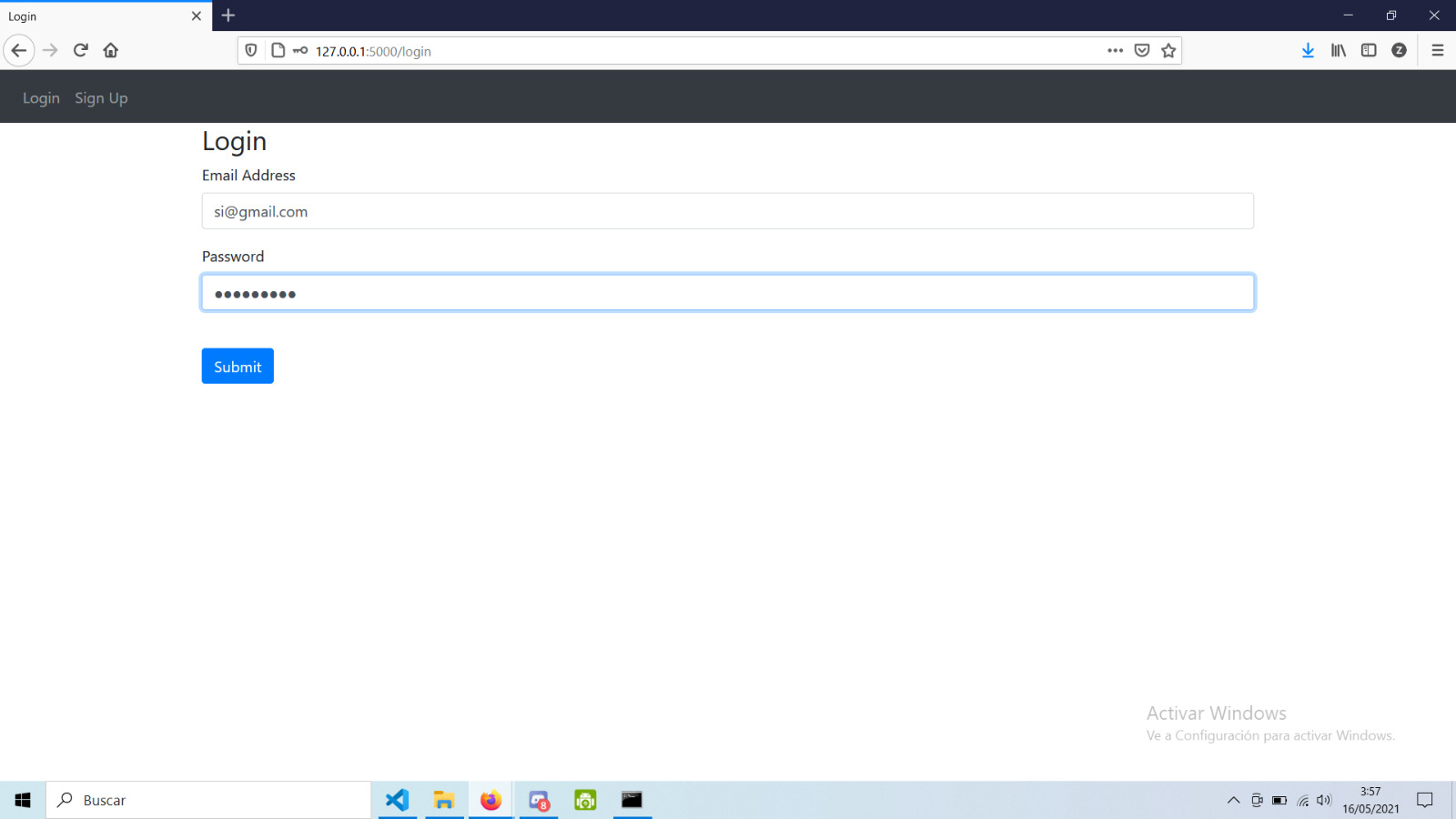Open the Firefox hamburger menu
The image size is (1456, 819).
click(x=1438, y=51)
